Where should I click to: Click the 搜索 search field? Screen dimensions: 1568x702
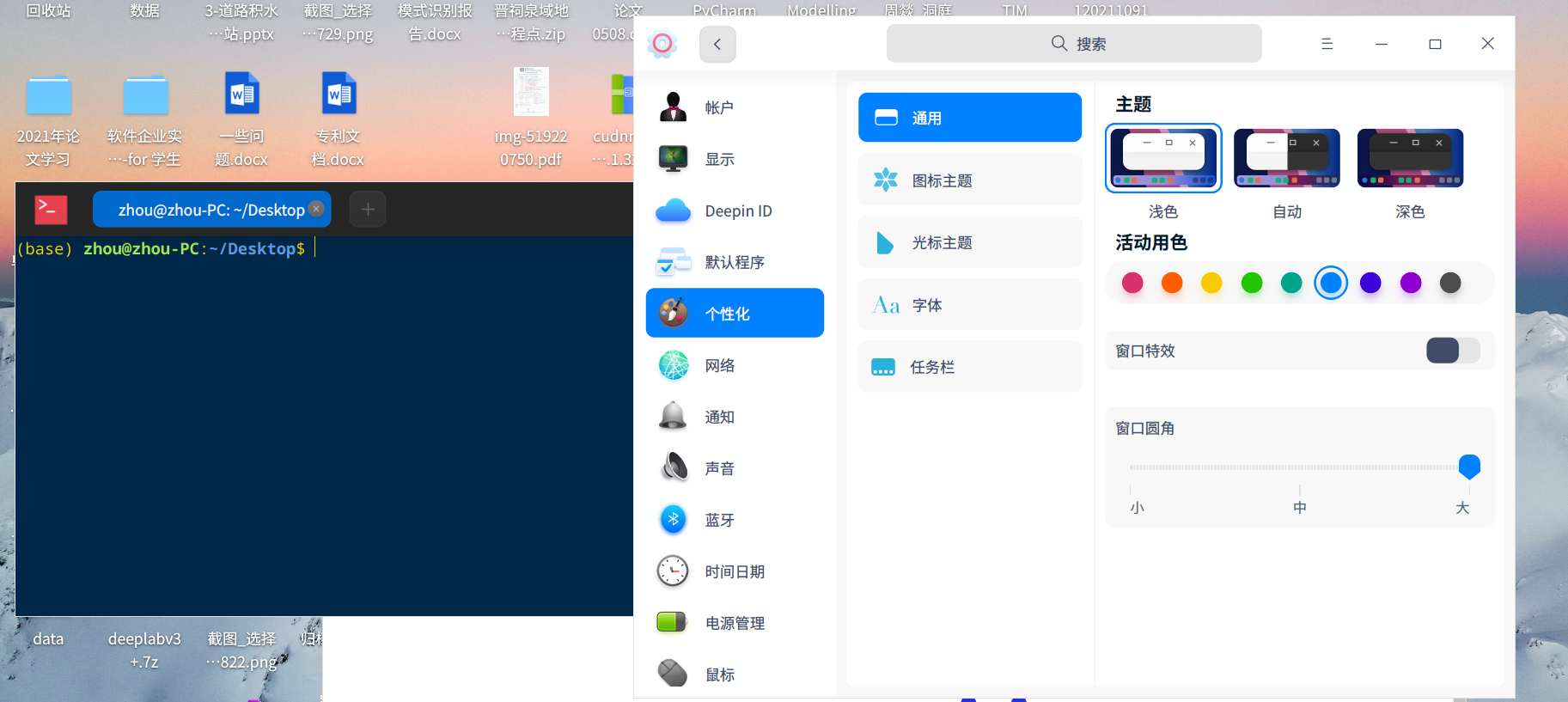pyautogui.click(x=1074, y=44)
